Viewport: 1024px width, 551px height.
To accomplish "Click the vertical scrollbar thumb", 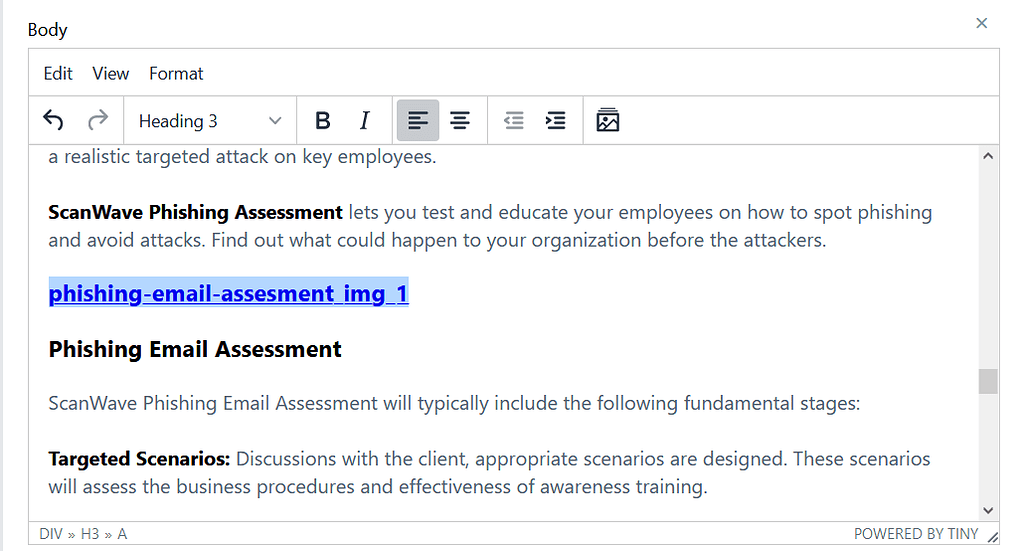I will [988, 381].
